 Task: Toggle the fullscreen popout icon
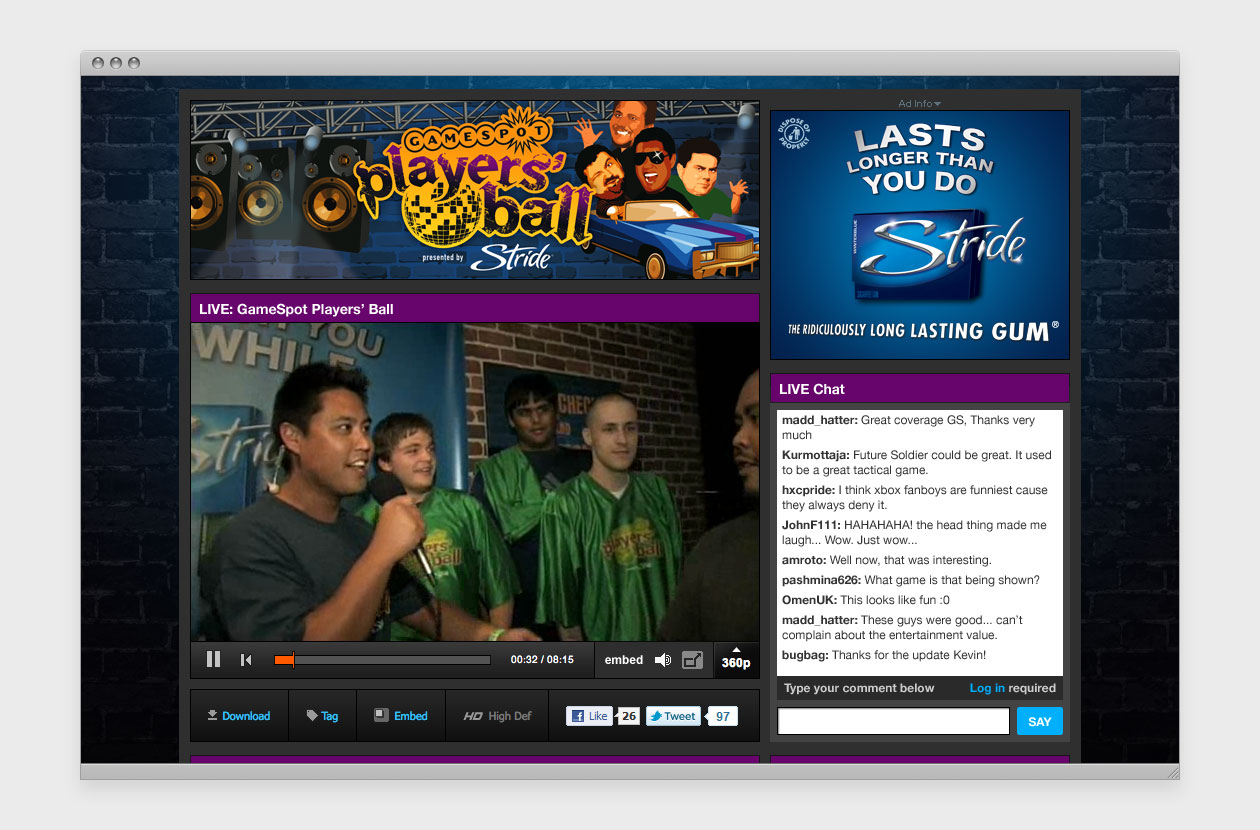click(x=693, y=660)
